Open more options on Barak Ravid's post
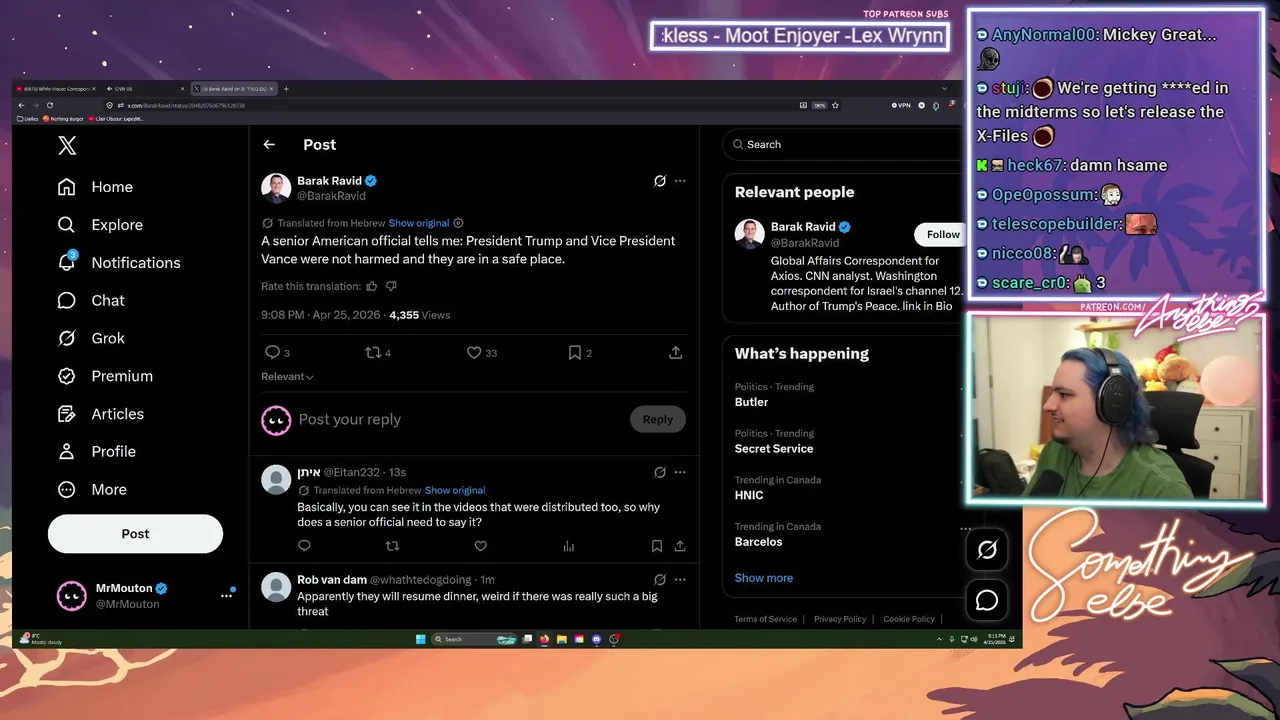 click(680, 181)
